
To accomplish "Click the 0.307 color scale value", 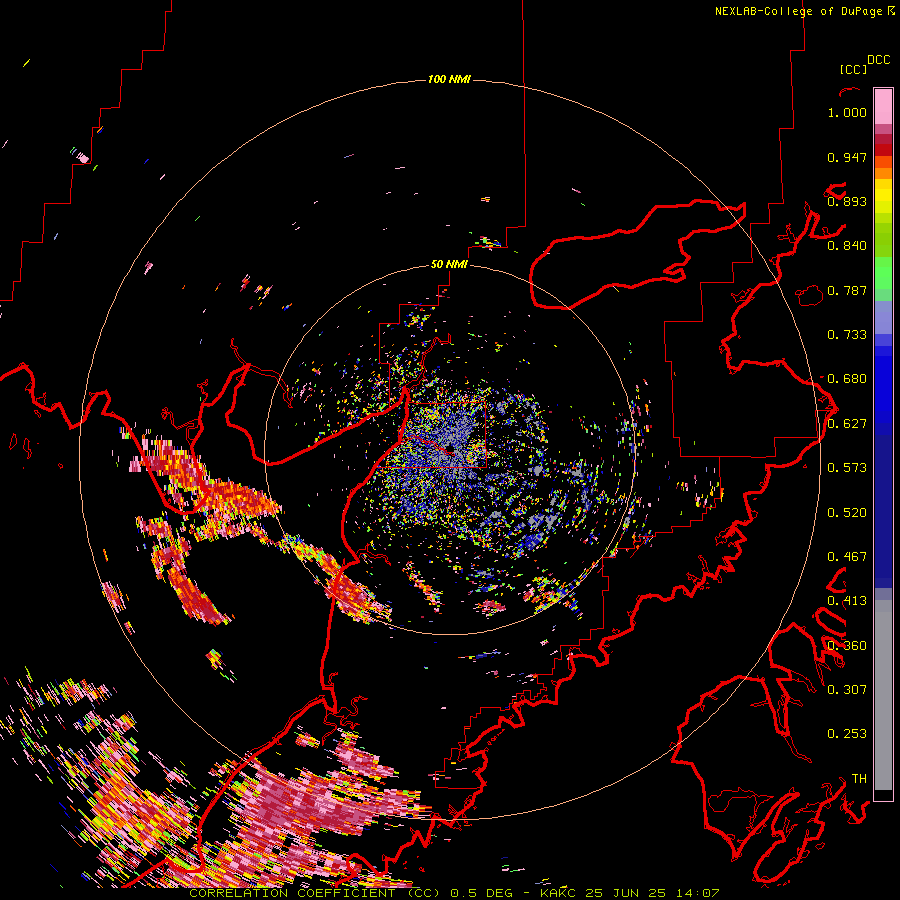I will [847, 690].
